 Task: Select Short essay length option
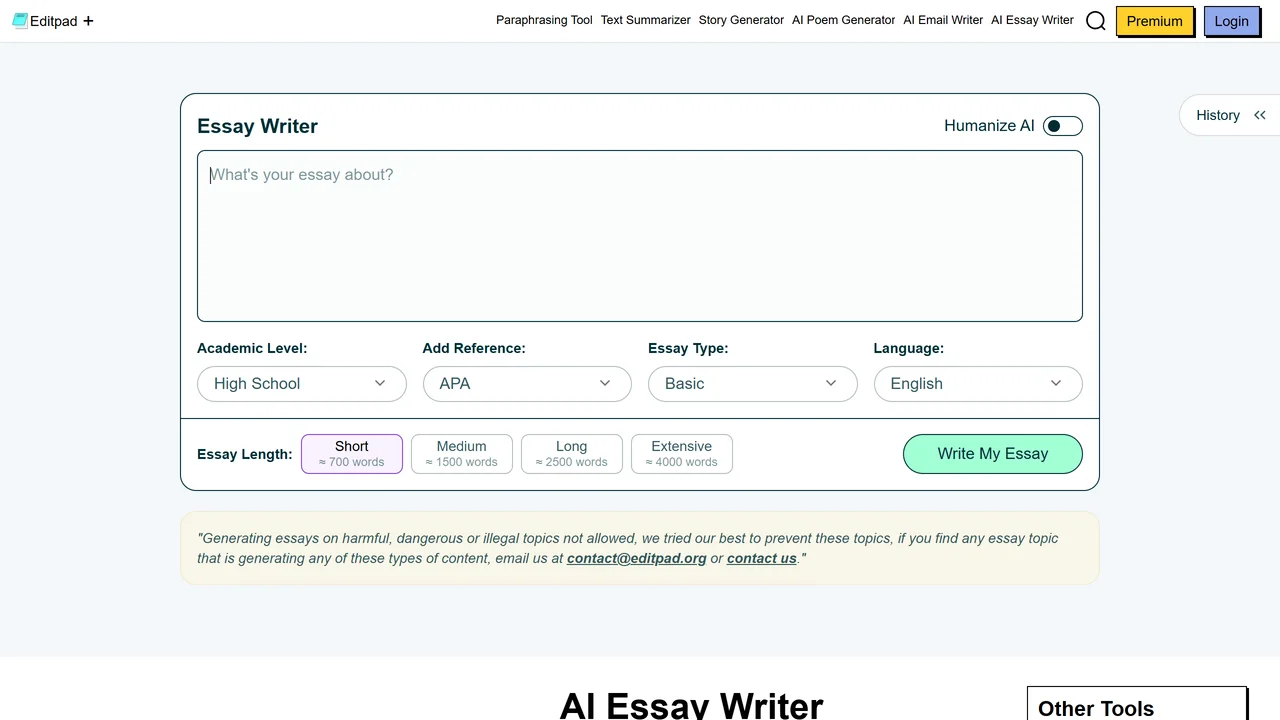(x=352, y=454)
